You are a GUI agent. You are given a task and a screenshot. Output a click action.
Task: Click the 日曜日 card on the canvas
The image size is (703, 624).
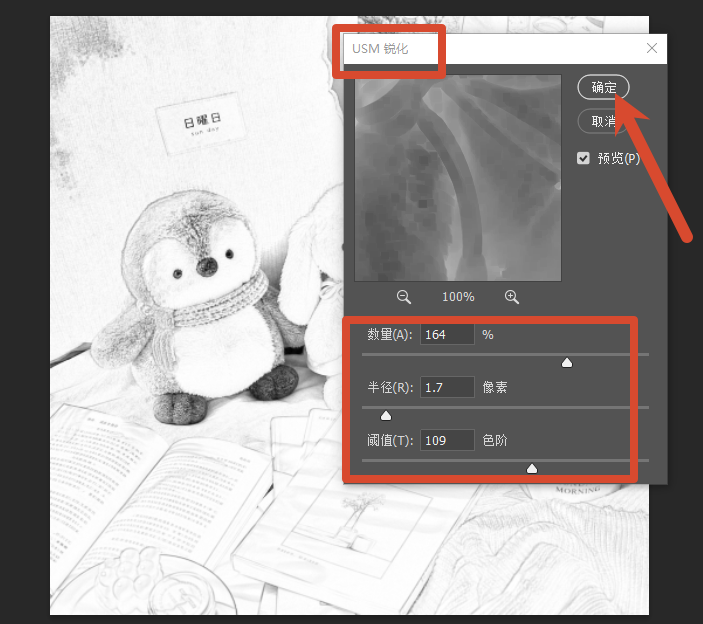coord(201,122)
